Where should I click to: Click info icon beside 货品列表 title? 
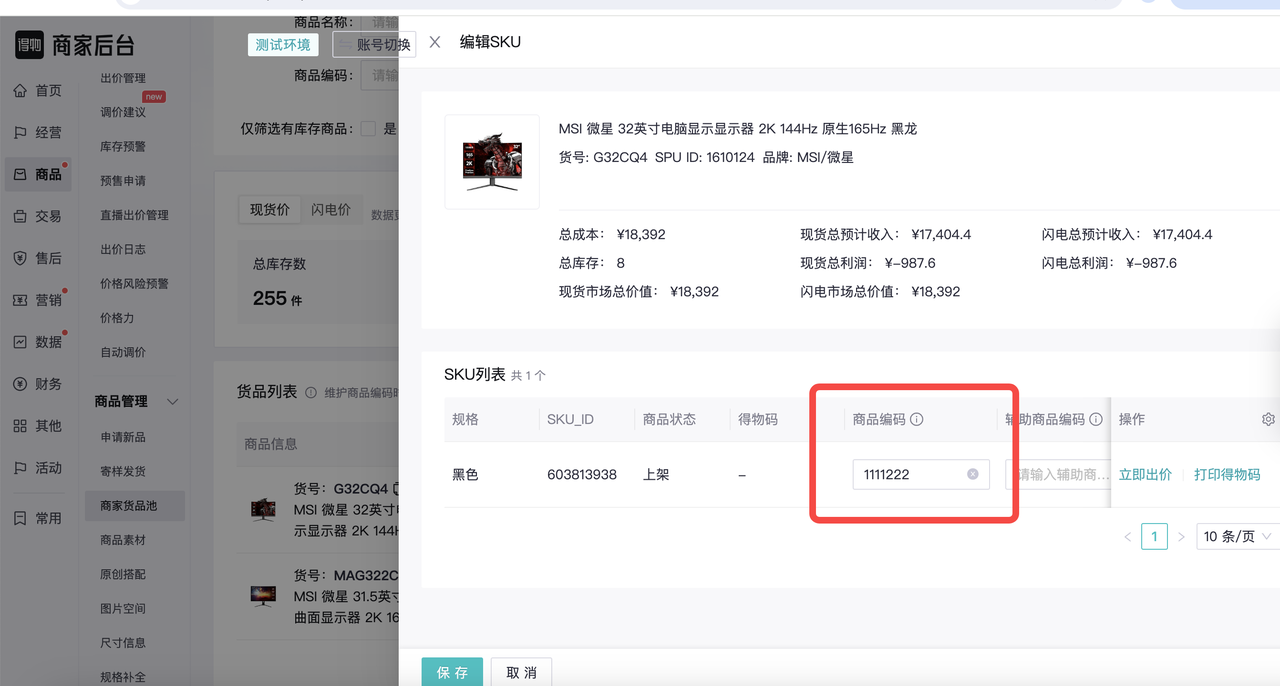(x=311, y=393)
